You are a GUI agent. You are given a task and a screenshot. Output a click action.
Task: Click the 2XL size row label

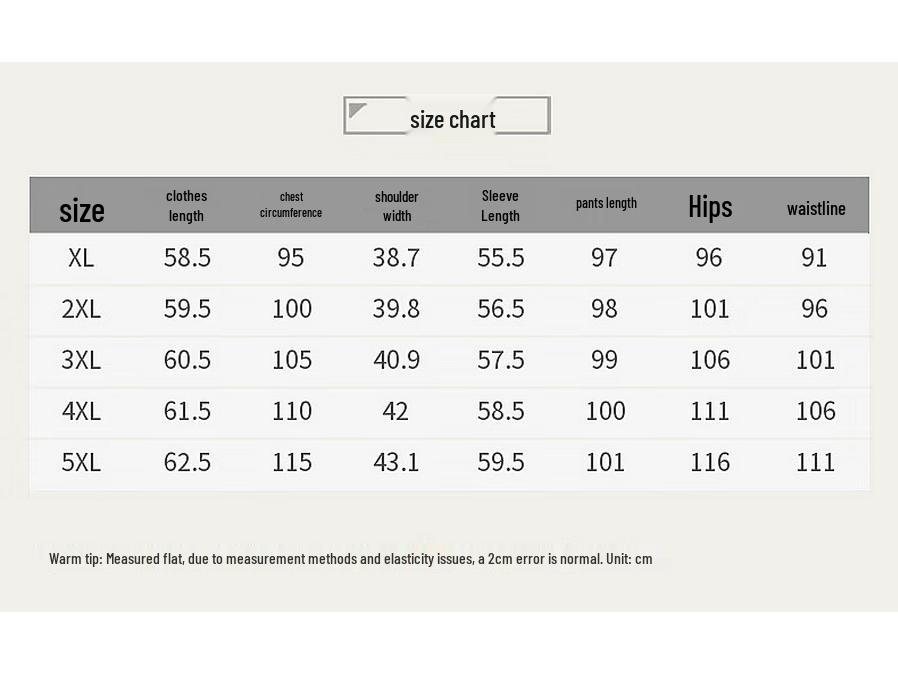point(81,309)
